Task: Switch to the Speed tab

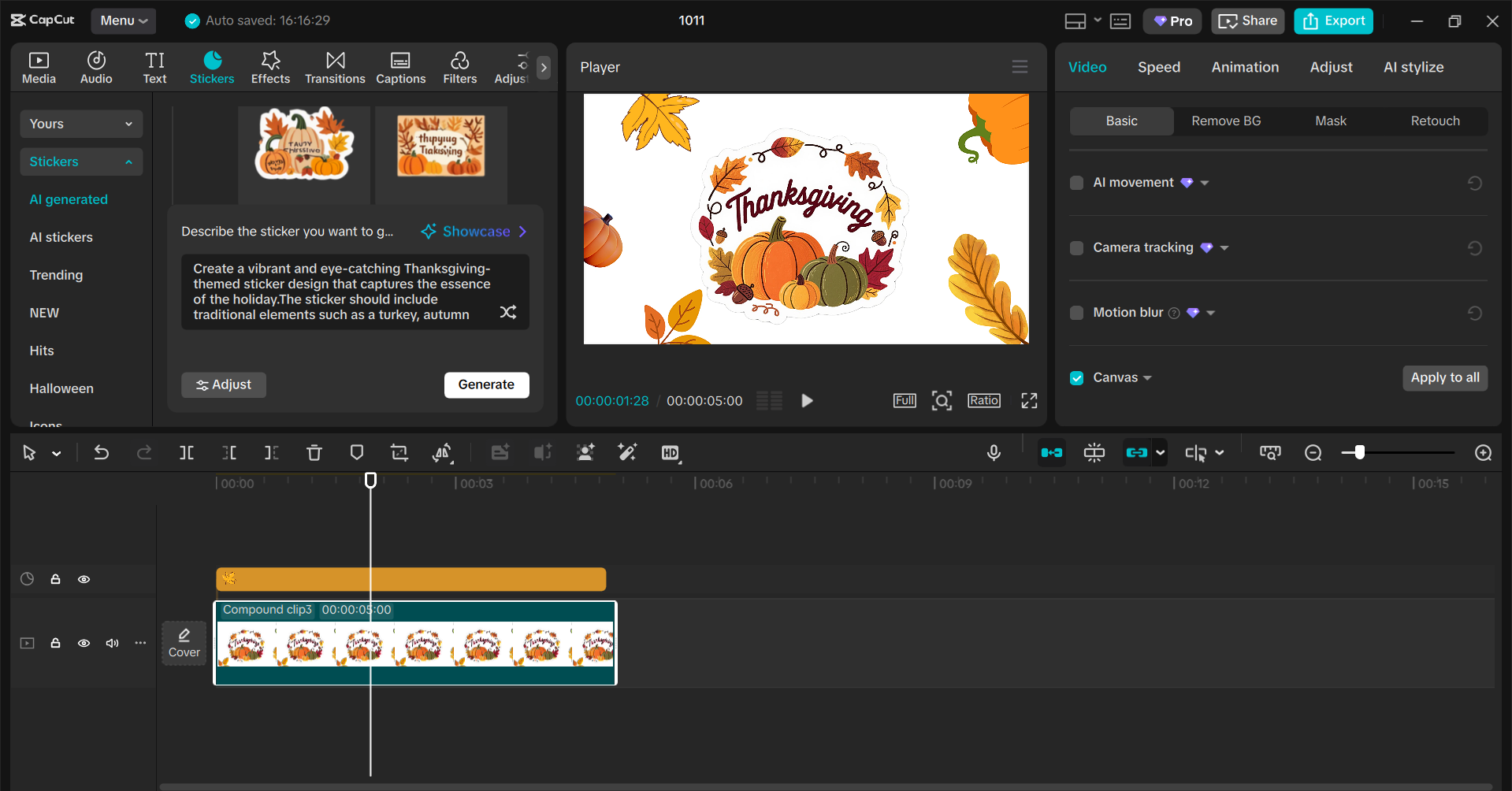Action: pyautogui.click(x=1158, y=67)
